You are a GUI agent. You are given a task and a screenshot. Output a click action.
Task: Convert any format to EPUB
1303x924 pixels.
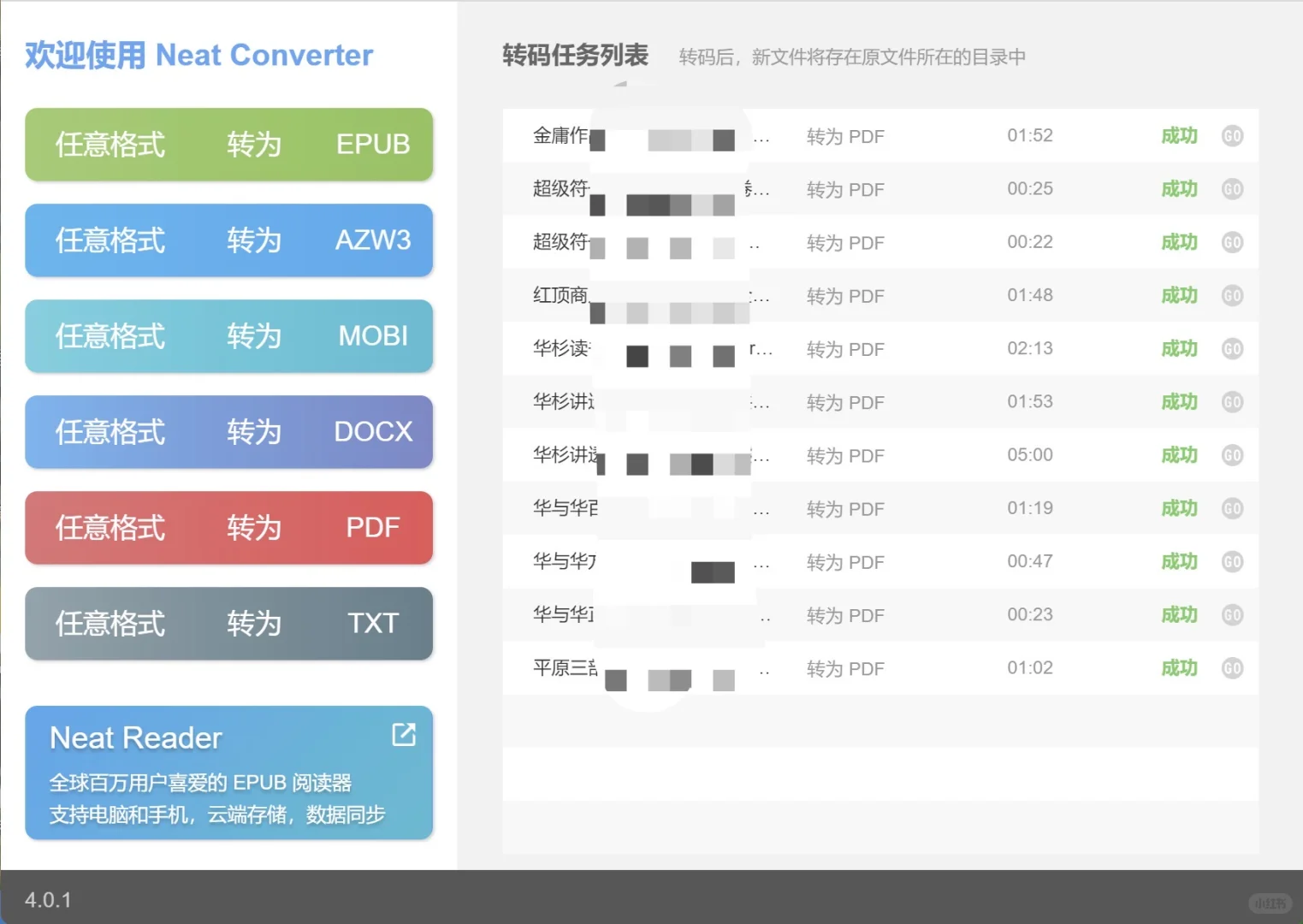pyautogui.click(x=228, y=145)
